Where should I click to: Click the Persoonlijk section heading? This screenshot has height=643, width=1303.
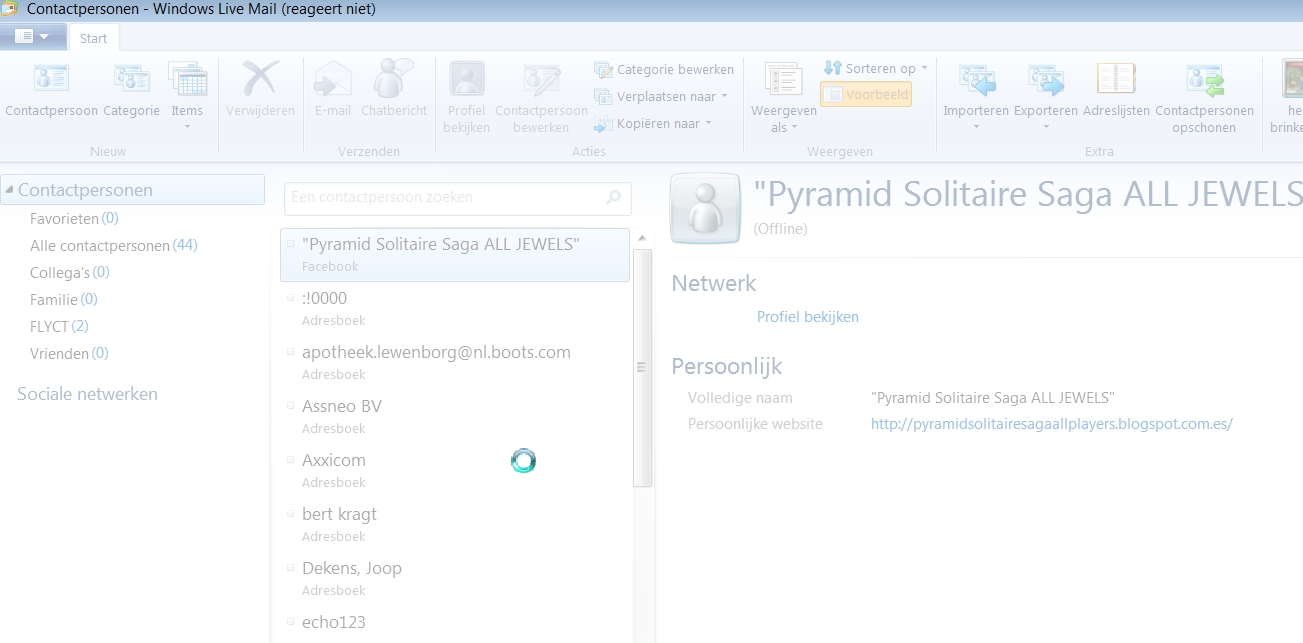point(726,366)
